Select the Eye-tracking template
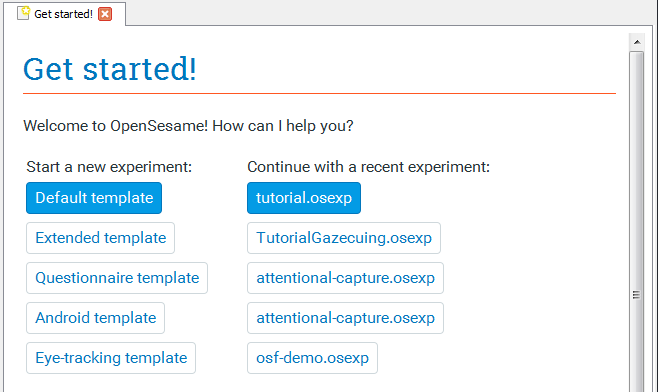 tap(111, 358)
